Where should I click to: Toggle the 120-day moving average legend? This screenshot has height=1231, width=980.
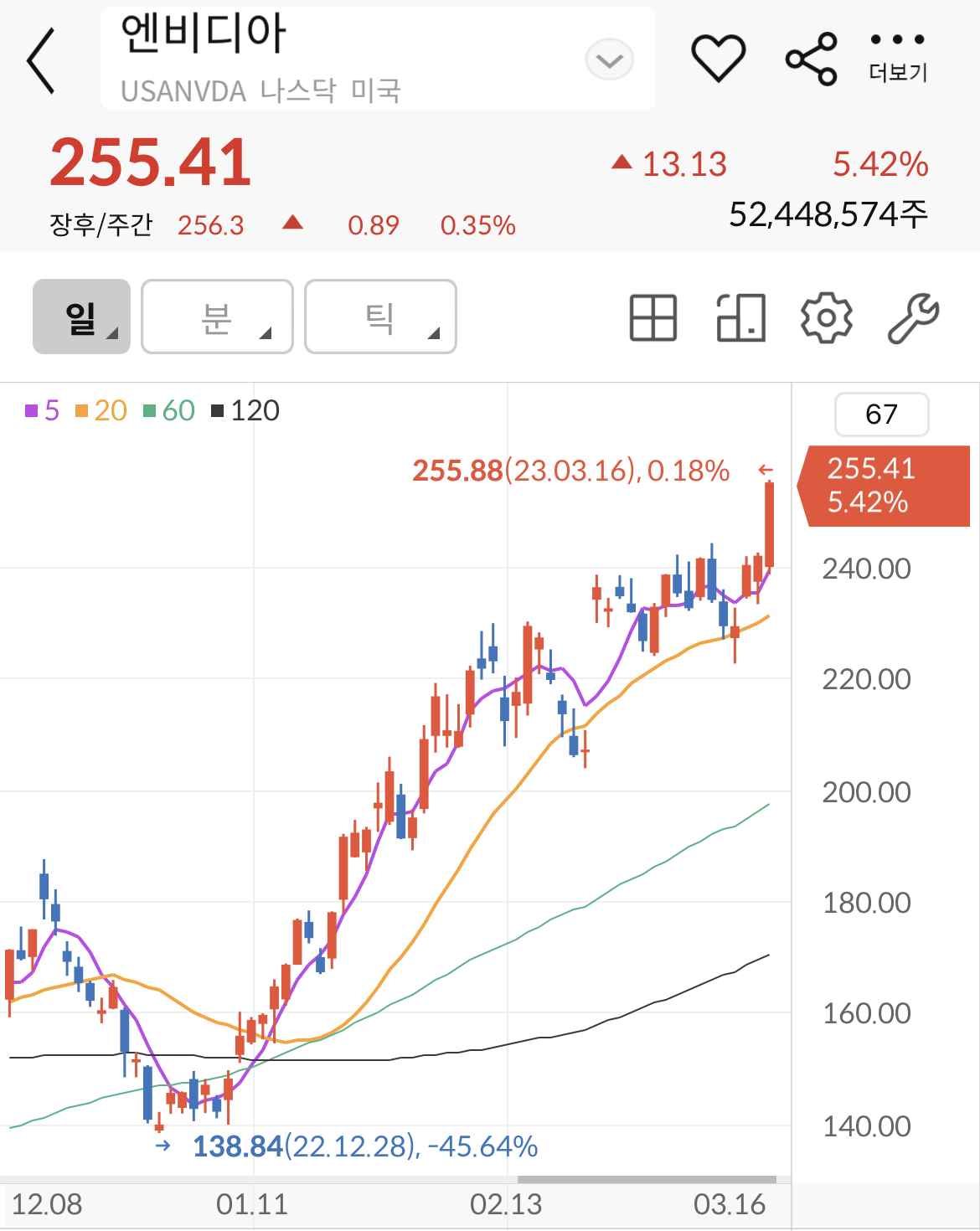tap(245, 410)
